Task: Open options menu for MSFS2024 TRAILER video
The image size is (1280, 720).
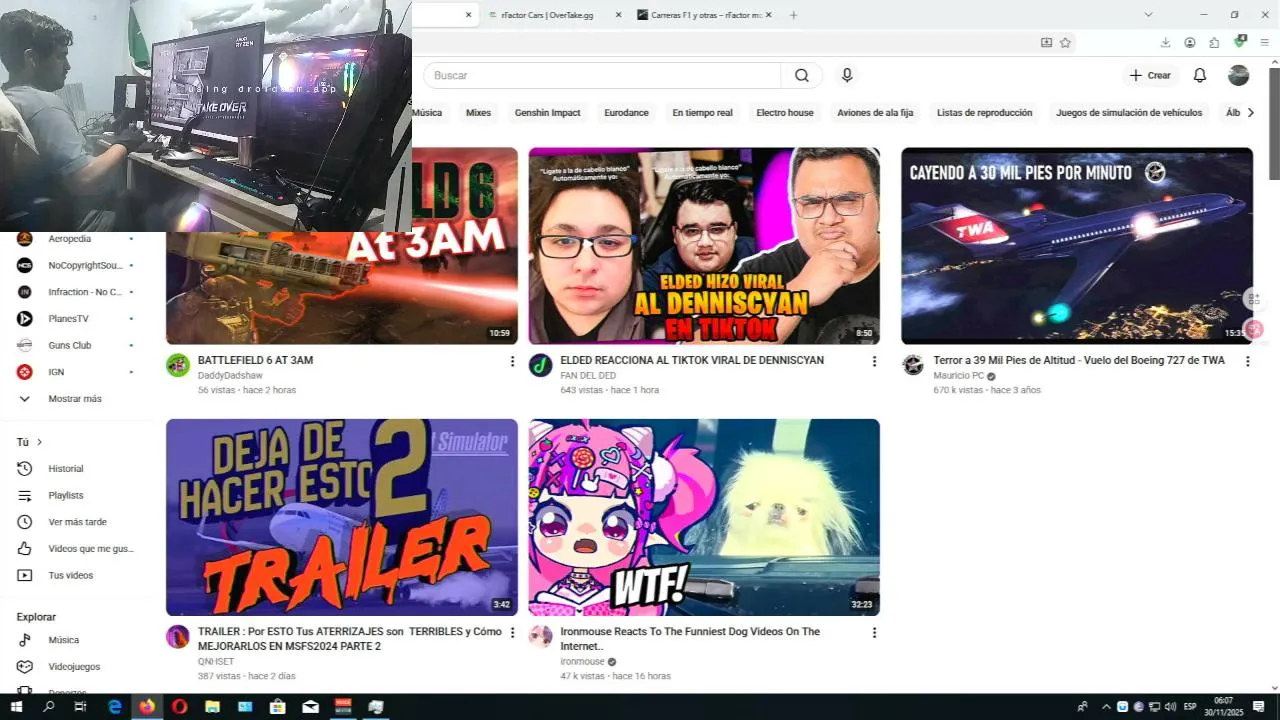Action: pyautogui.click(x=512, y=633)
